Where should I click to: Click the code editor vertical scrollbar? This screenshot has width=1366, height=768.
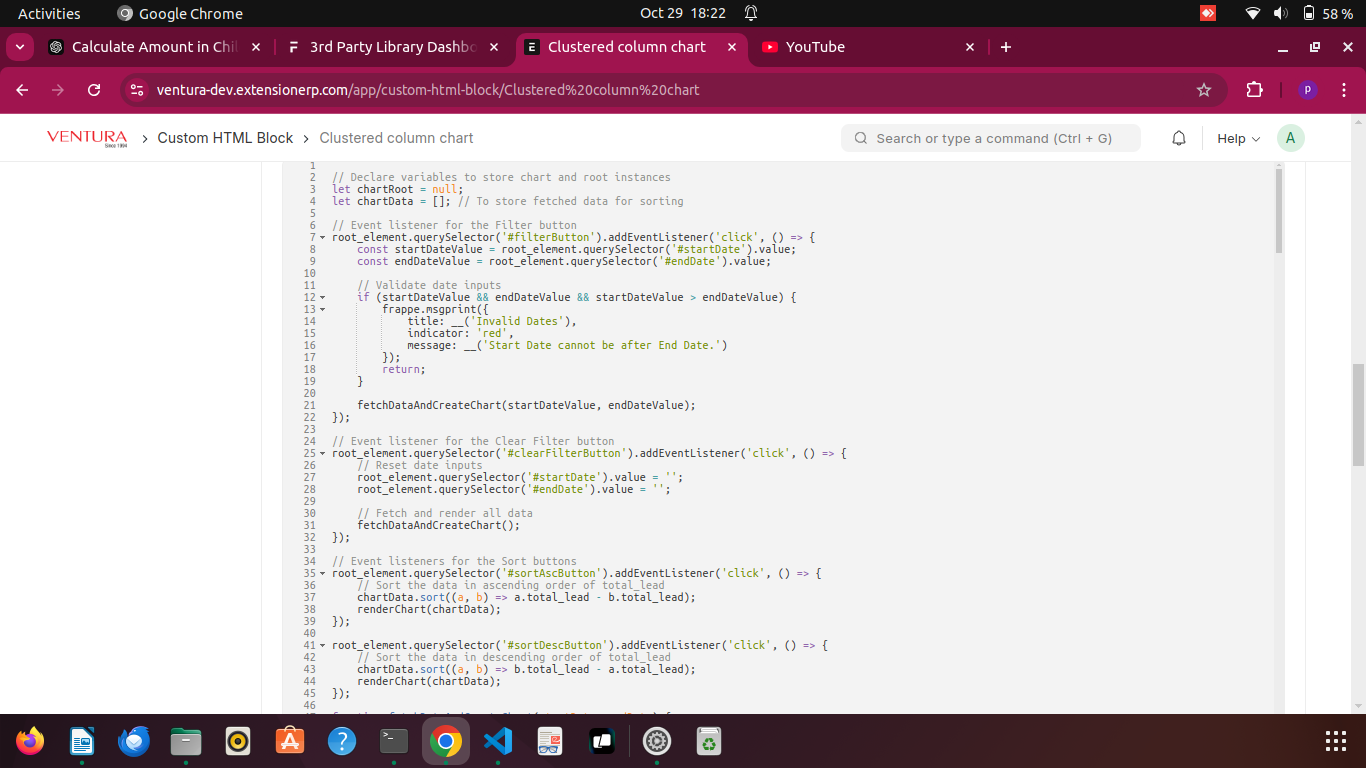pyautogui.click(x=1278, y=210)
